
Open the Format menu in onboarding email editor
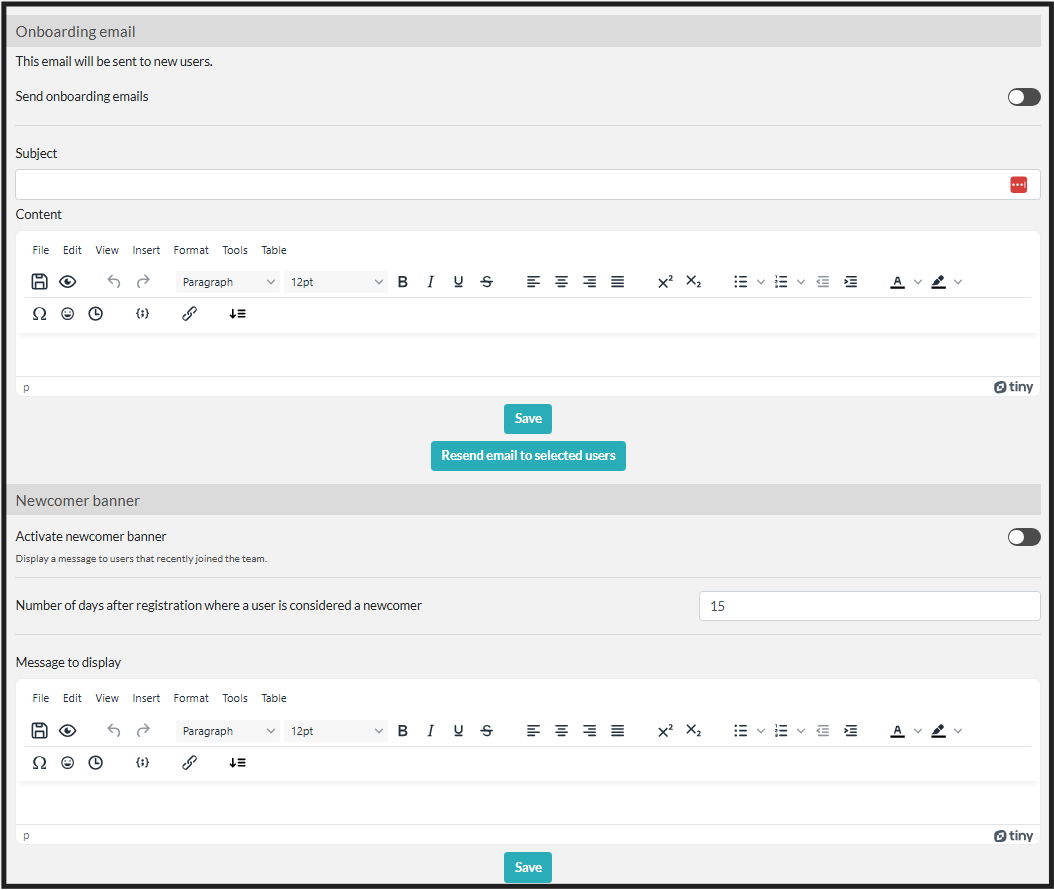pos(191,250)
